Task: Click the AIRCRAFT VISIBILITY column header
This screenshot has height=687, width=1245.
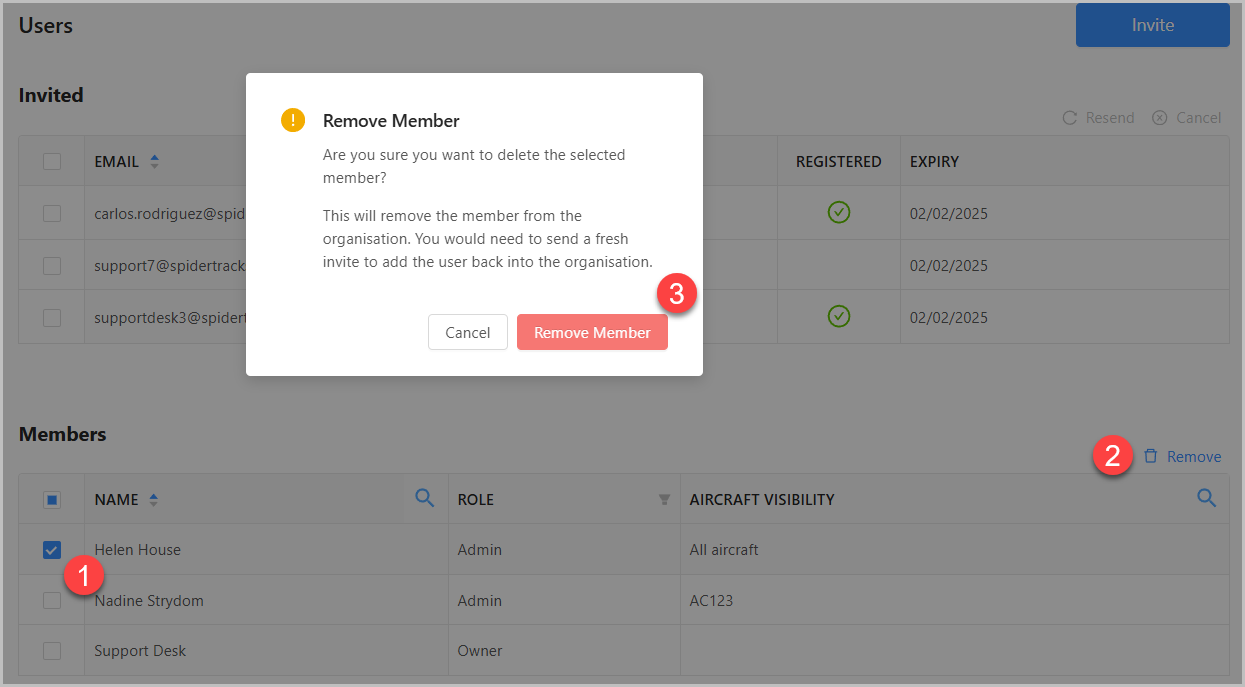Action: tap(762, 499)
